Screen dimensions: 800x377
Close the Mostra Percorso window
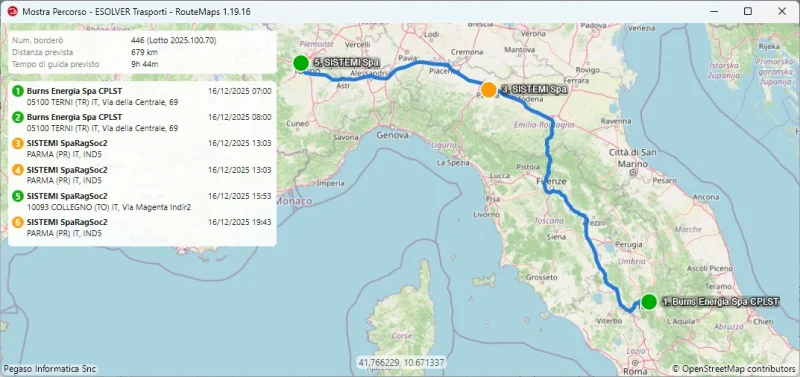(781, 11)
